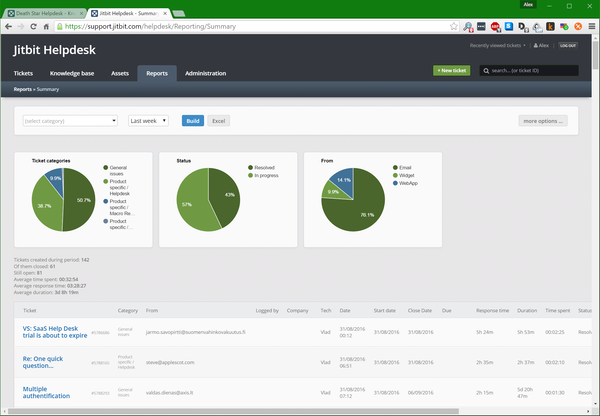Open the Chrome hamburger menu
This screenshot has height=416, width=600.
[x=592, y=26]
